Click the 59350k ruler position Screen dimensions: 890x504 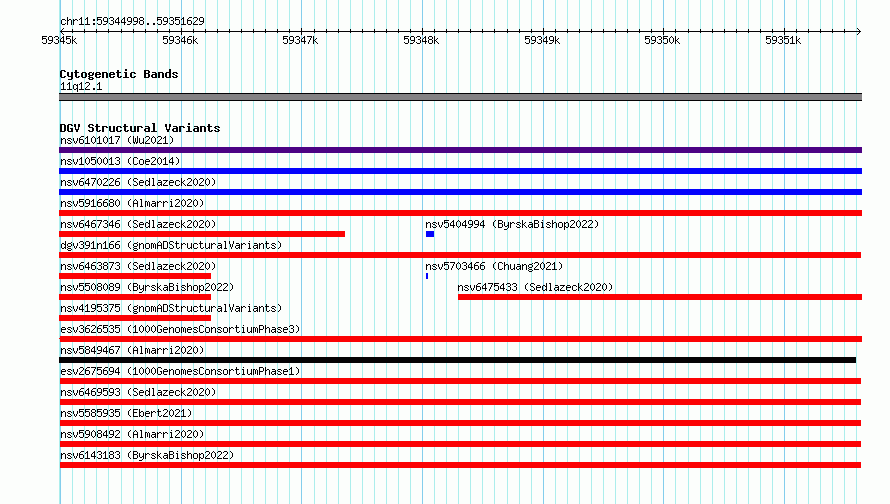coord(662,40)
